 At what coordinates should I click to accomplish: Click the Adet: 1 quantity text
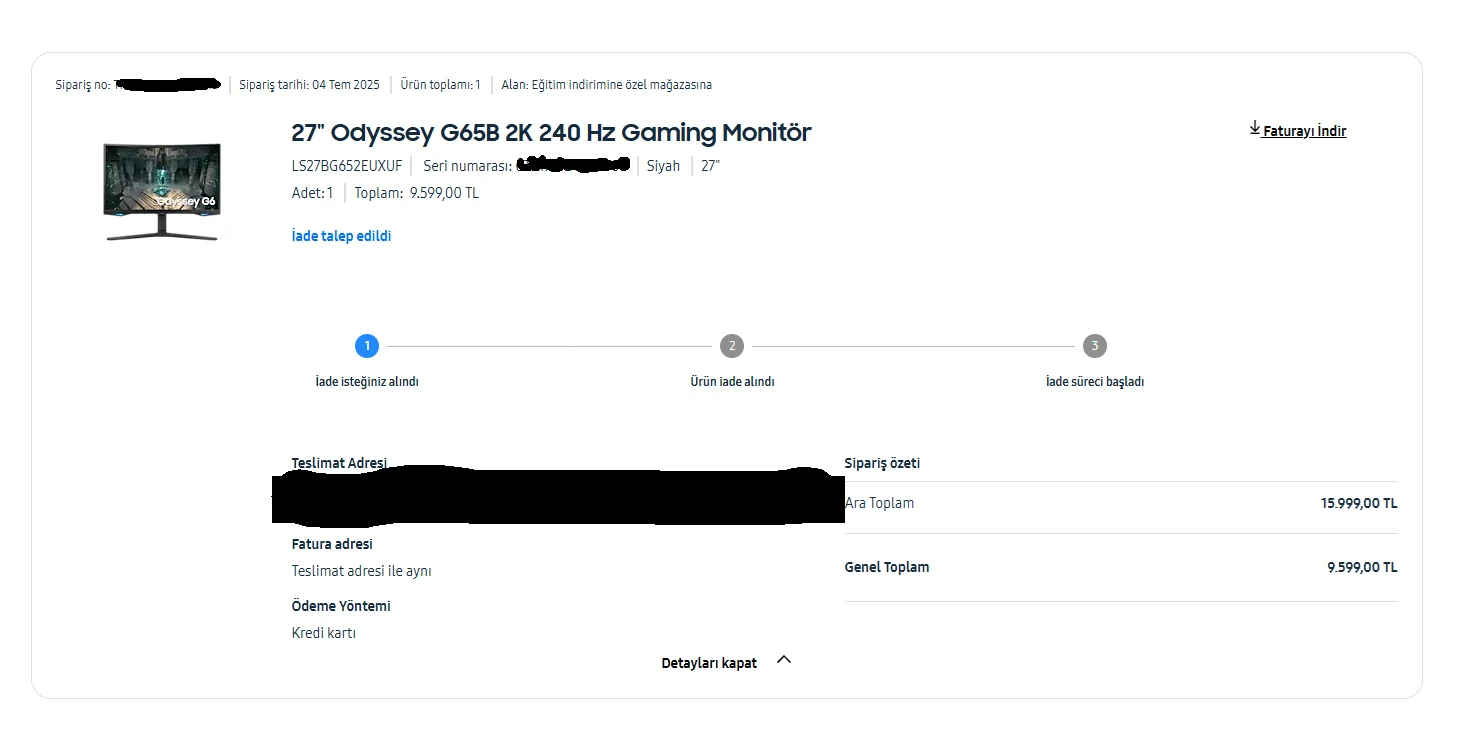coord(312,193)
